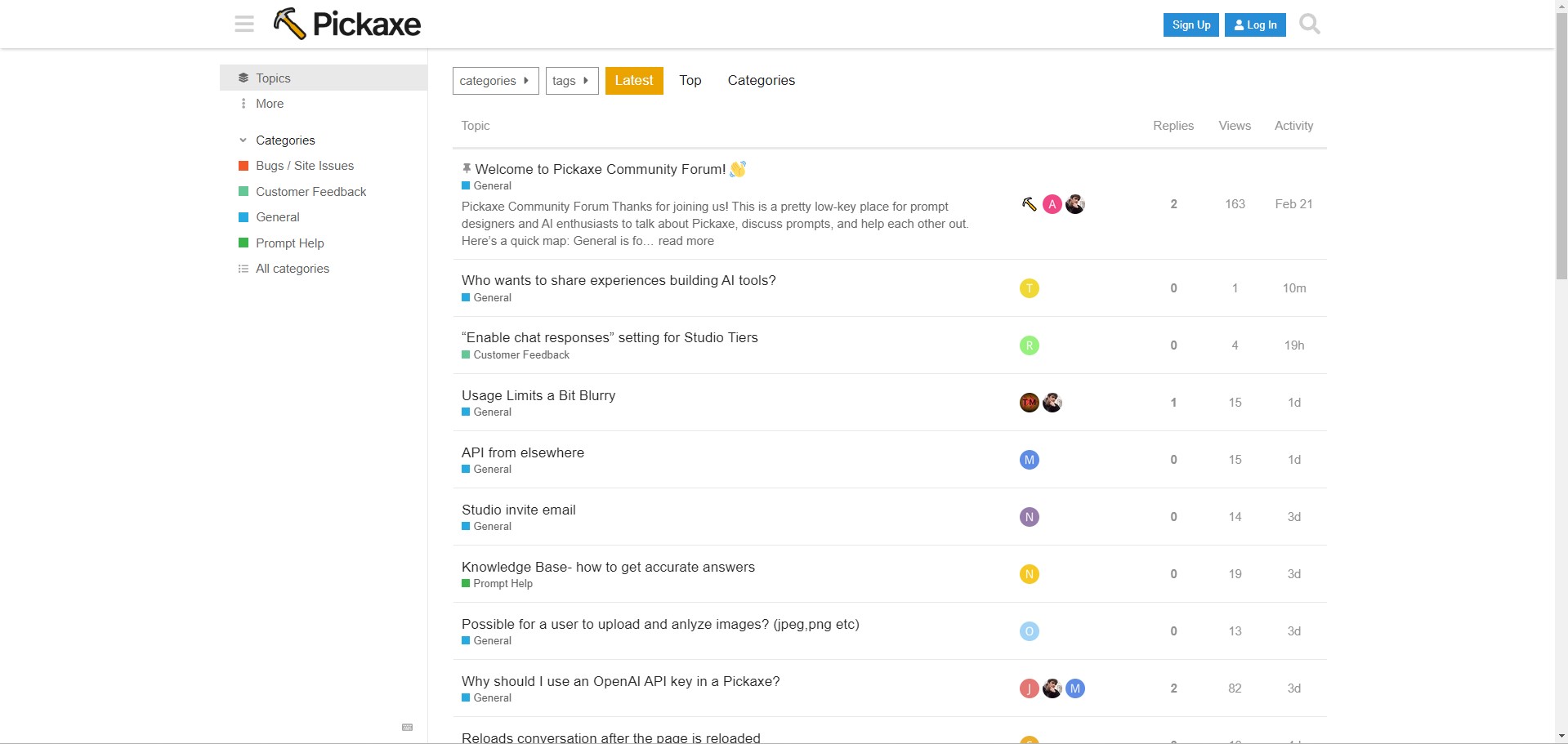The height and width of the screenshot is (744, 1568).
Task: Open Customer Feedback category in sidebar
Action: click(x=324, y=192)
